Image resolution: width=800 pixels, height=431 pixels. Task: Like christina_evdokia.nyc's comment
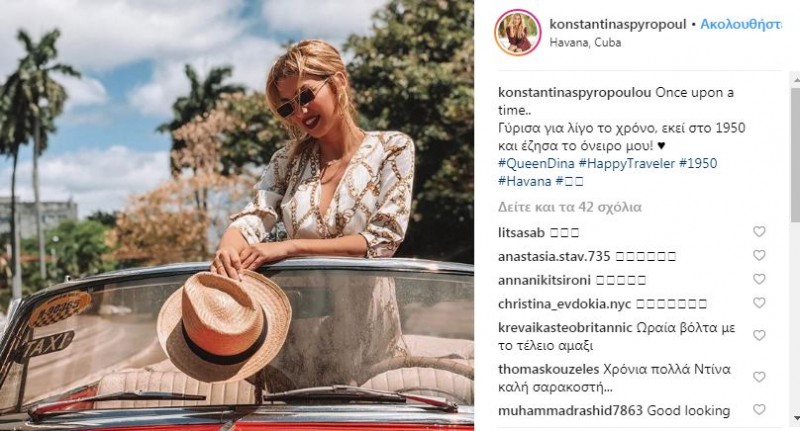point(759,303)
